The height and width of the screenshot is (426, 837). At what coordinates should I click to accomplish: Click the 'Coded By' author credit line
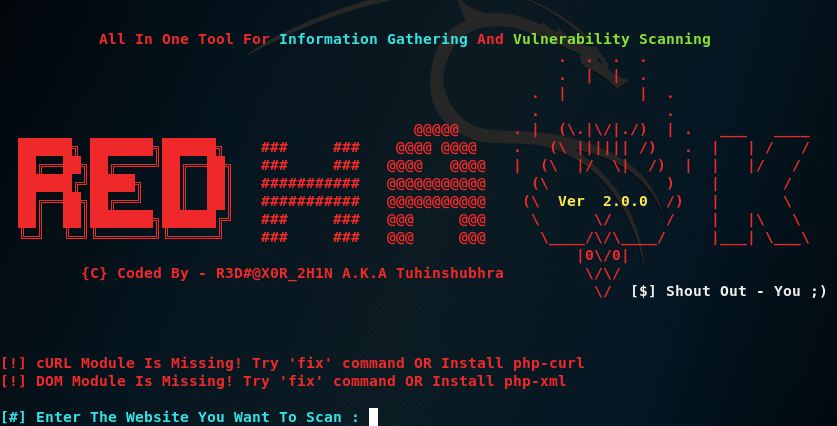293,273
